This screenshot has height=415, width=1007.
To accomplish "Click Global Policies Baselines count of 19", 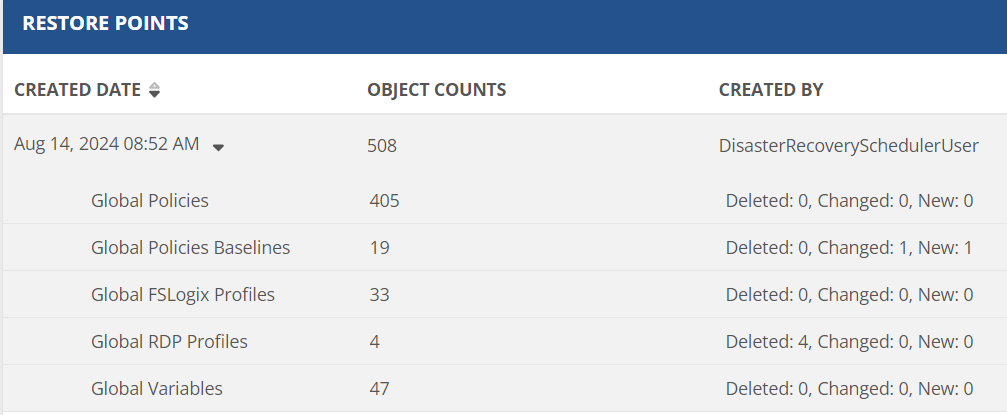I will coord(378,248).
